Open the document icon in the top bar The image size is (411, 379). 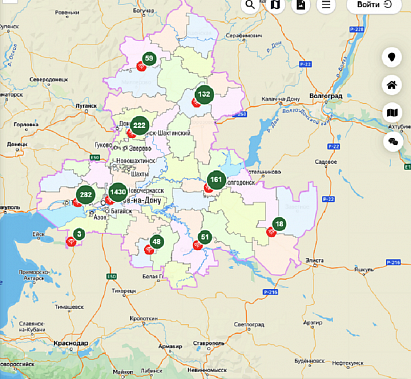coord(301,5)
